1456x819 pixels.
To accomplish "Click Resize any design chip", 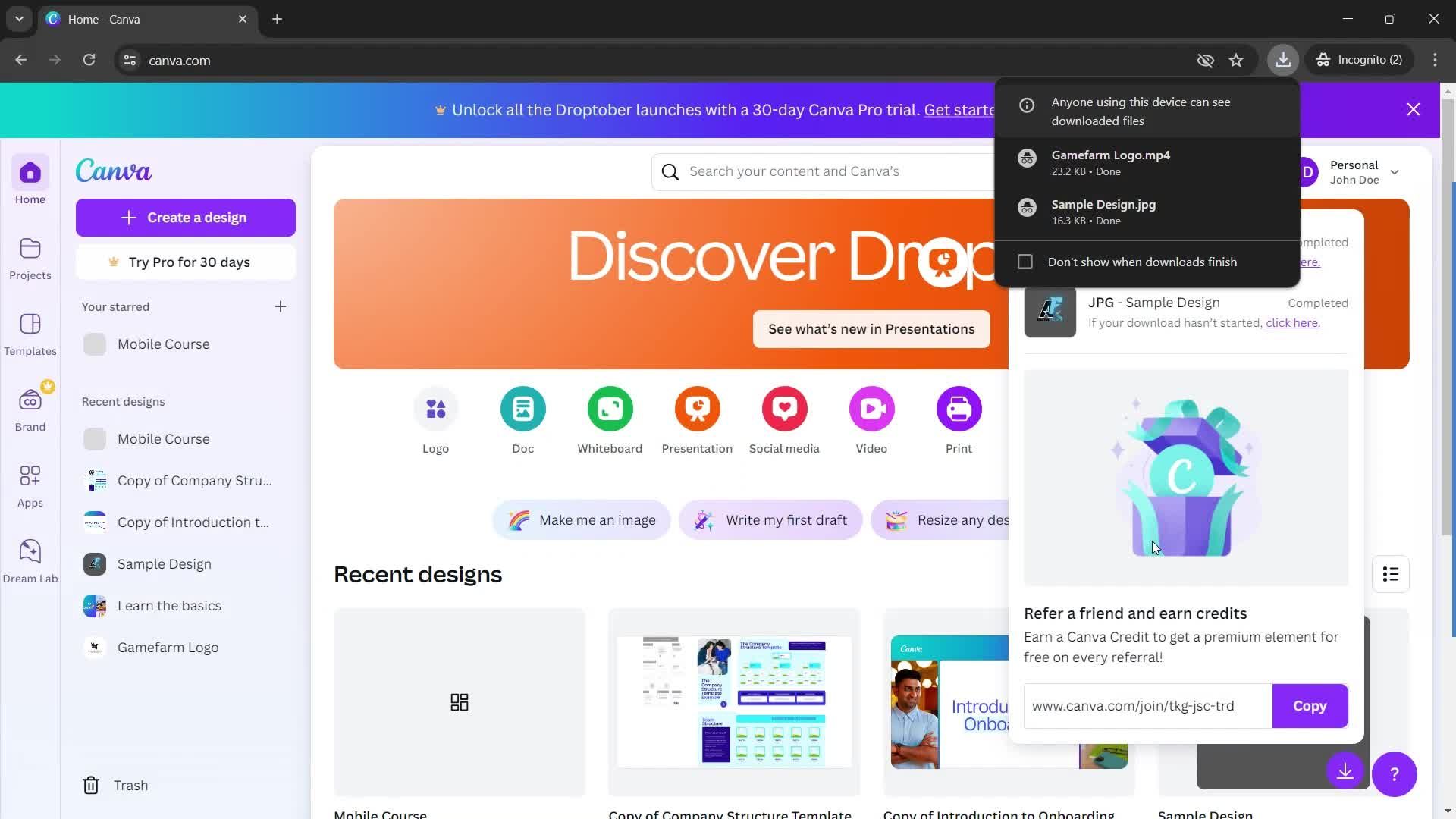I will (x=940, y=520).
